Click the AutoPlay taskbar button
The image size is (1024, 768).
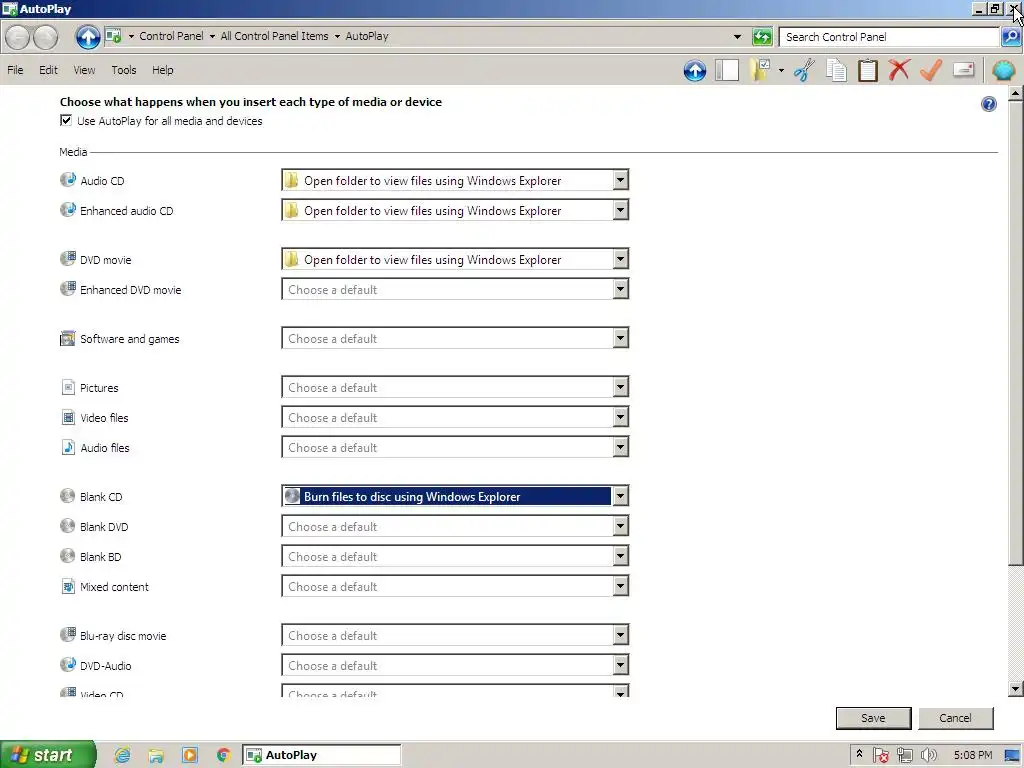322,755
